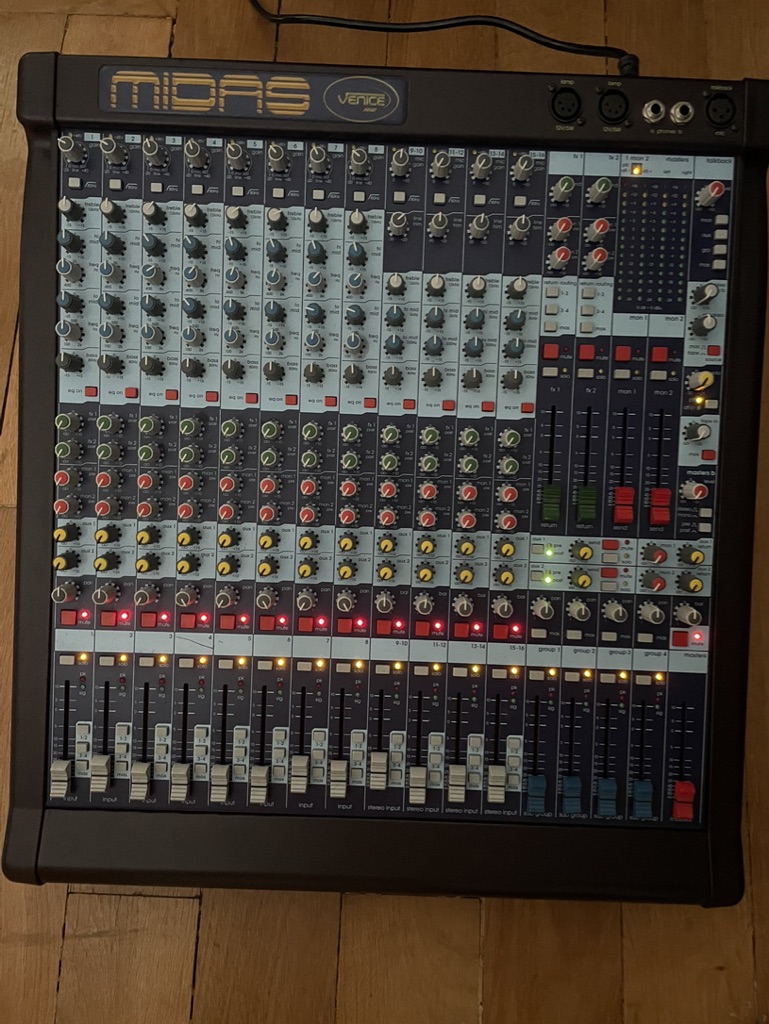
Task: Mute the mon 1 send strip
Action: 623,354
